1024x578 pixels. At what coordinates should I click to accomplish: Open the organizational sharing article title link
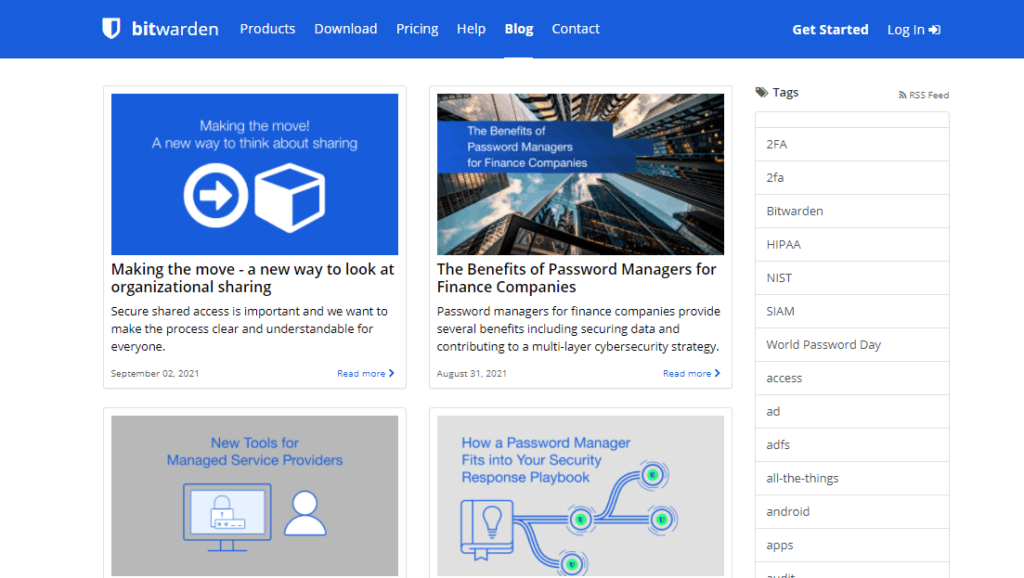click(x=252, y=278)
